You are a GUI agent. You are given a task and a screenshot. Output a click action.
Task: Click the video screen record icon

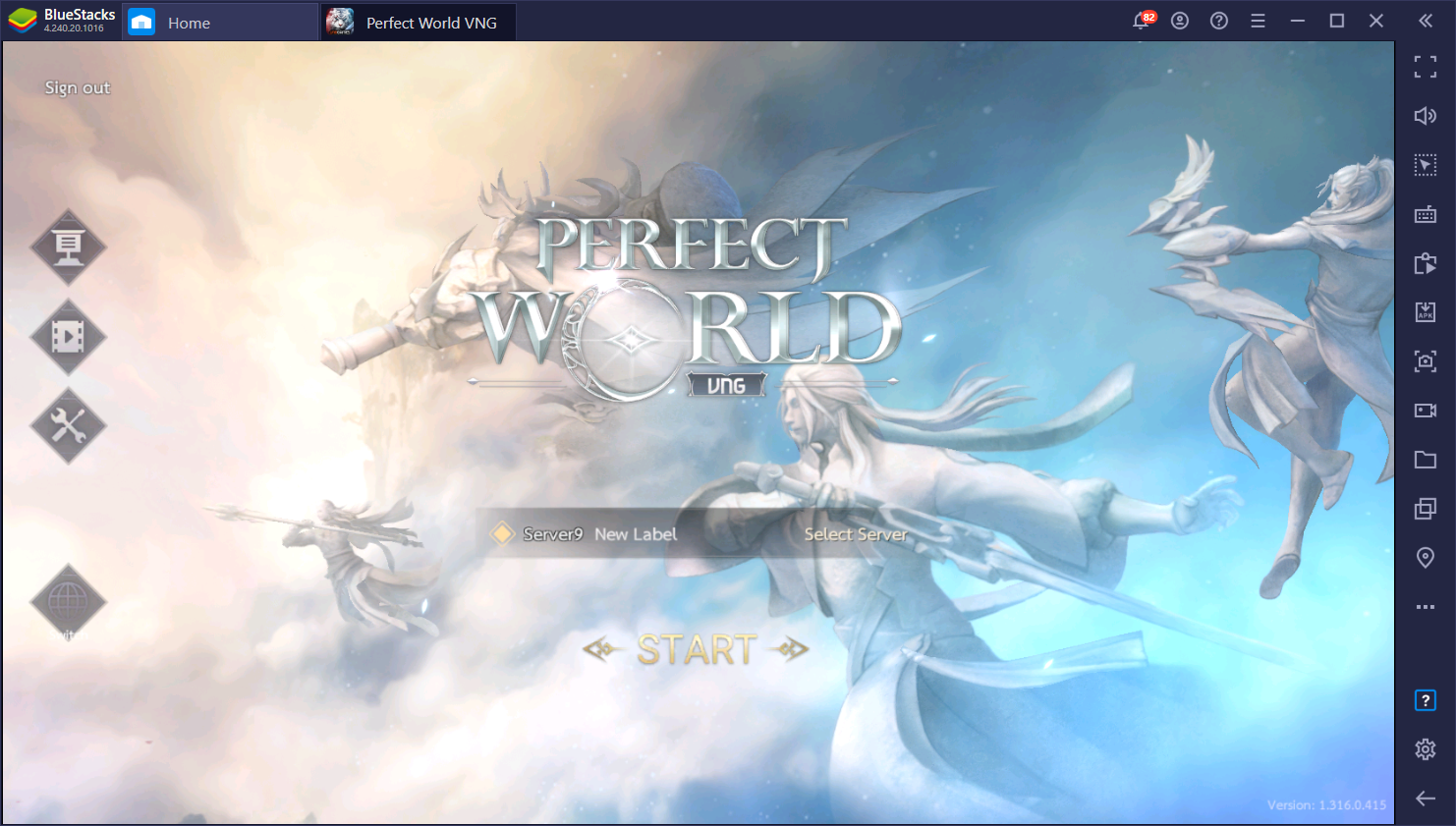point(1426,411)
